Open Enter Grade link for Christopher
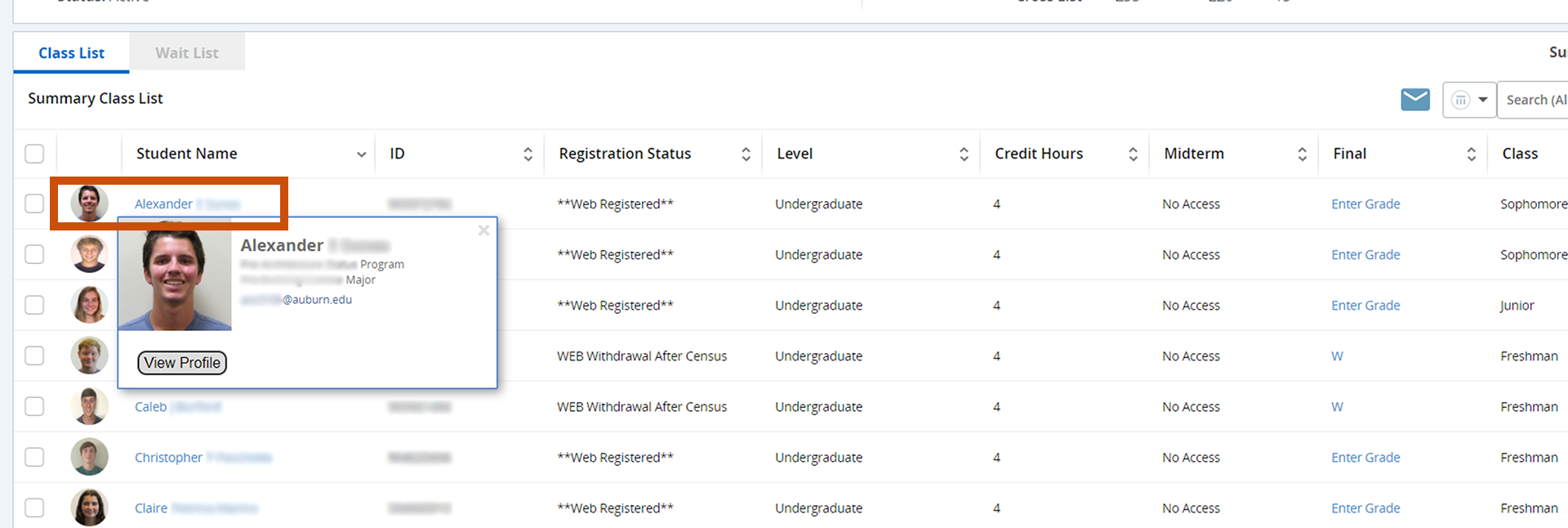 (x=1365, y=457)
